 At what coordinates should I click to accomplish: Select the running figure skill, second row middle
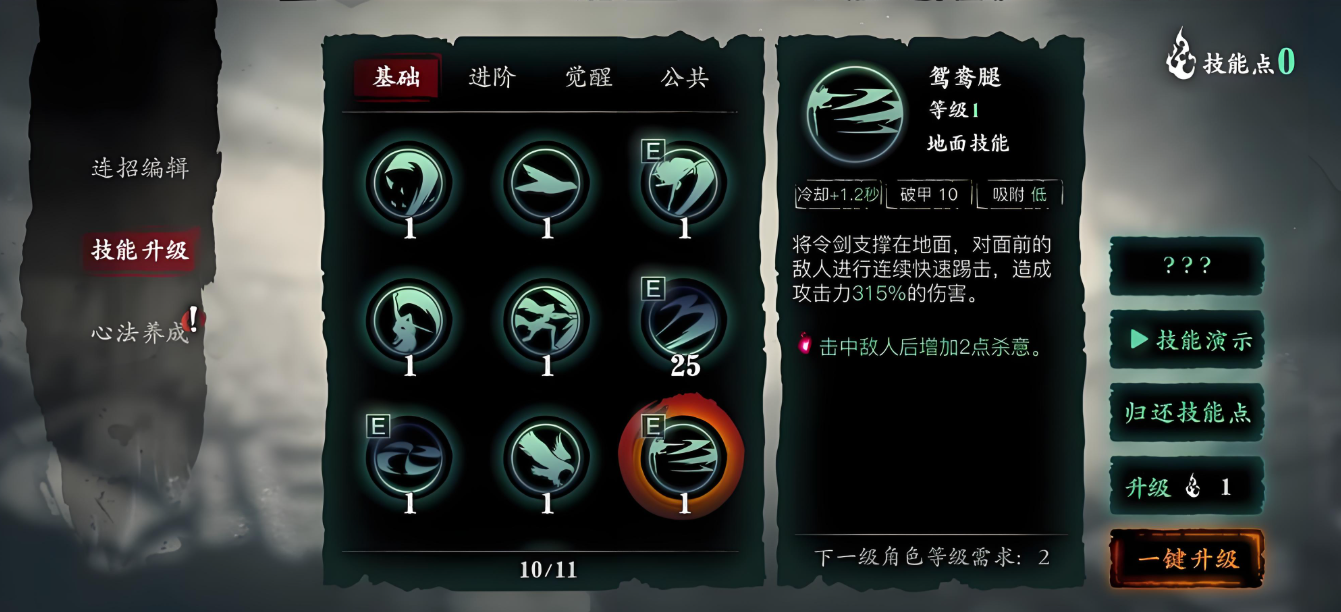(x=546, y=320)
